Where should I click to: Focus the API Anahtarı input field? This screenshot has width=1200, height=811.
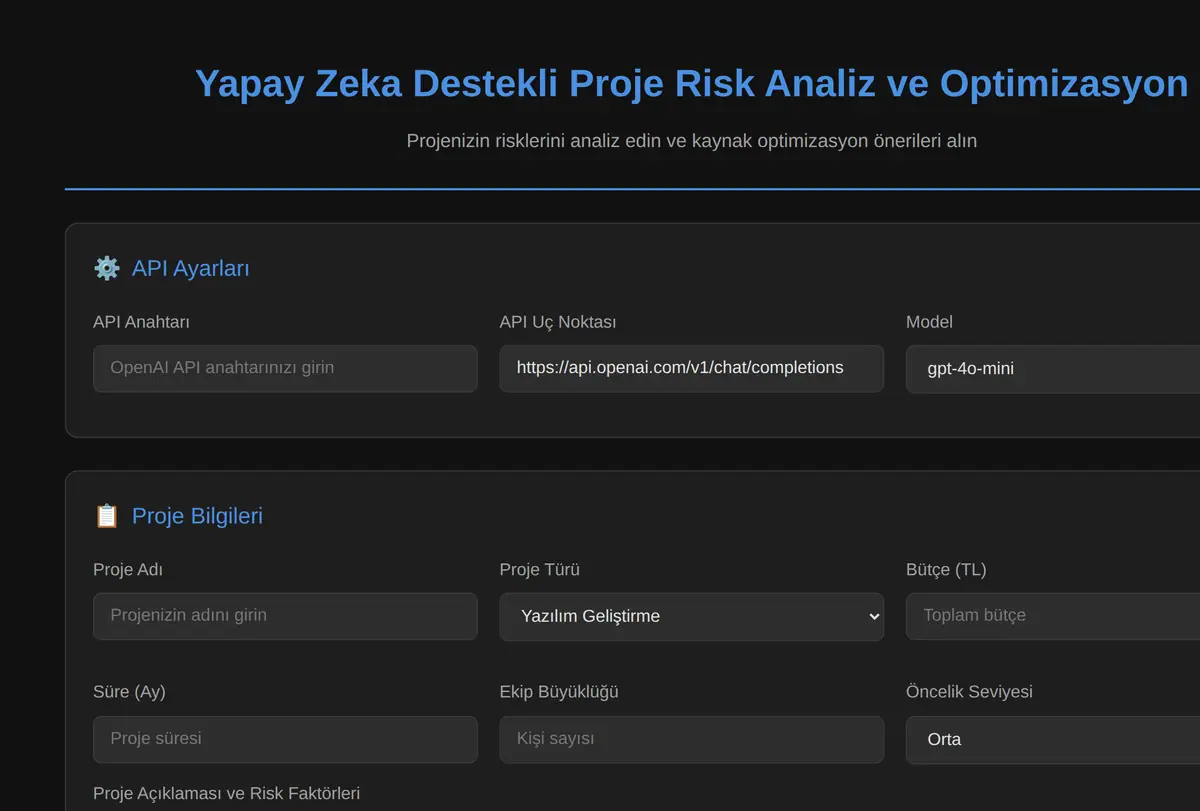[x=285, y=369]
